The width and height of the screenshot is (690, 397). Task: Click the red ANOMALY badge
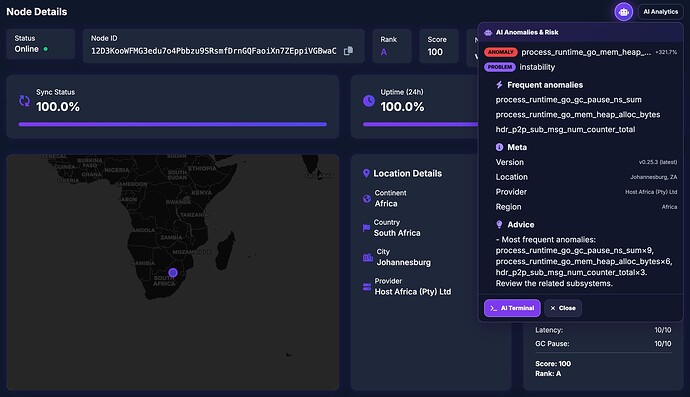tap(501, 52)
